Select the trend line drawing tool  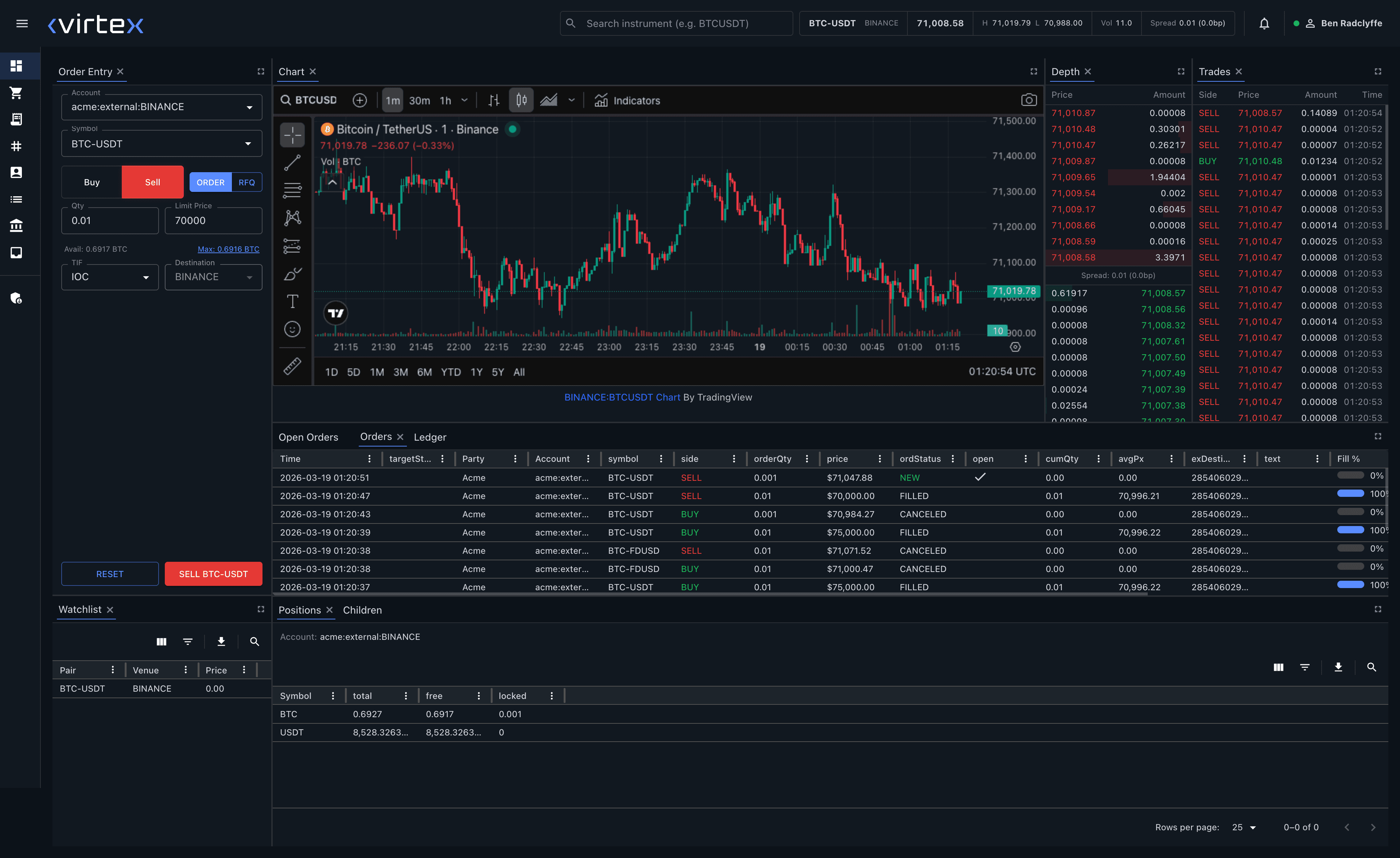292,163
